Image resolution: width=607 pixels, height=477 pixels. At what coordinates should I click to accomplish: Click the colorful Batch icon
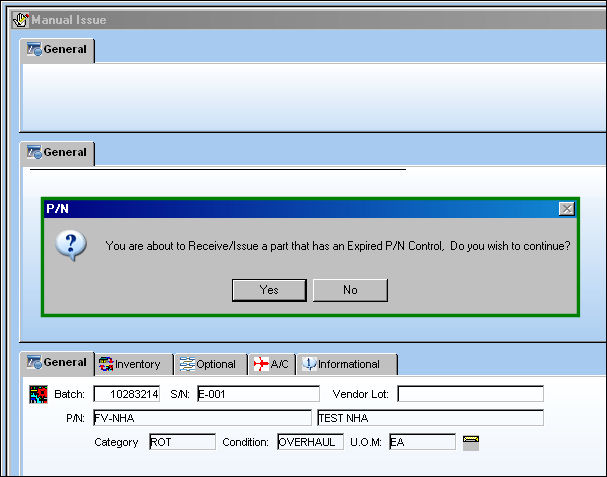[x=38, y=394]
